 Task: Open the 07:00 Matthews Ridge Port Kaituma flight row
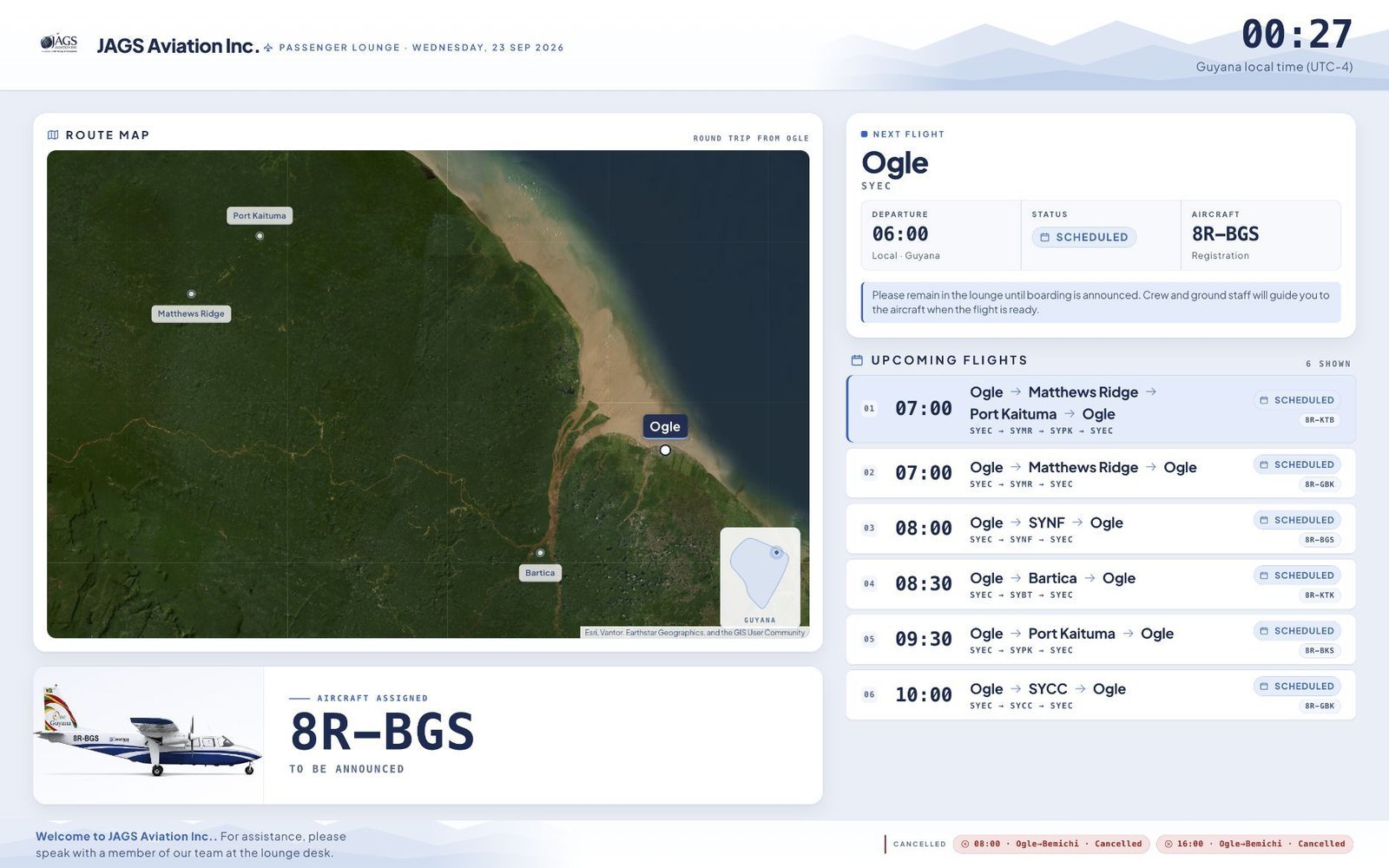(1101, 409)
